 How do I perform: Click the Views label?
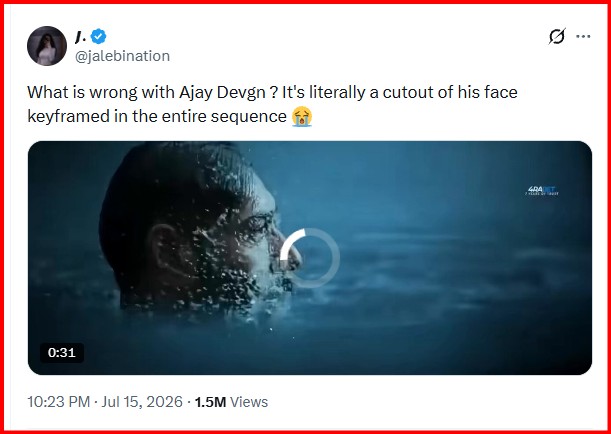click(x=249, y=402)
